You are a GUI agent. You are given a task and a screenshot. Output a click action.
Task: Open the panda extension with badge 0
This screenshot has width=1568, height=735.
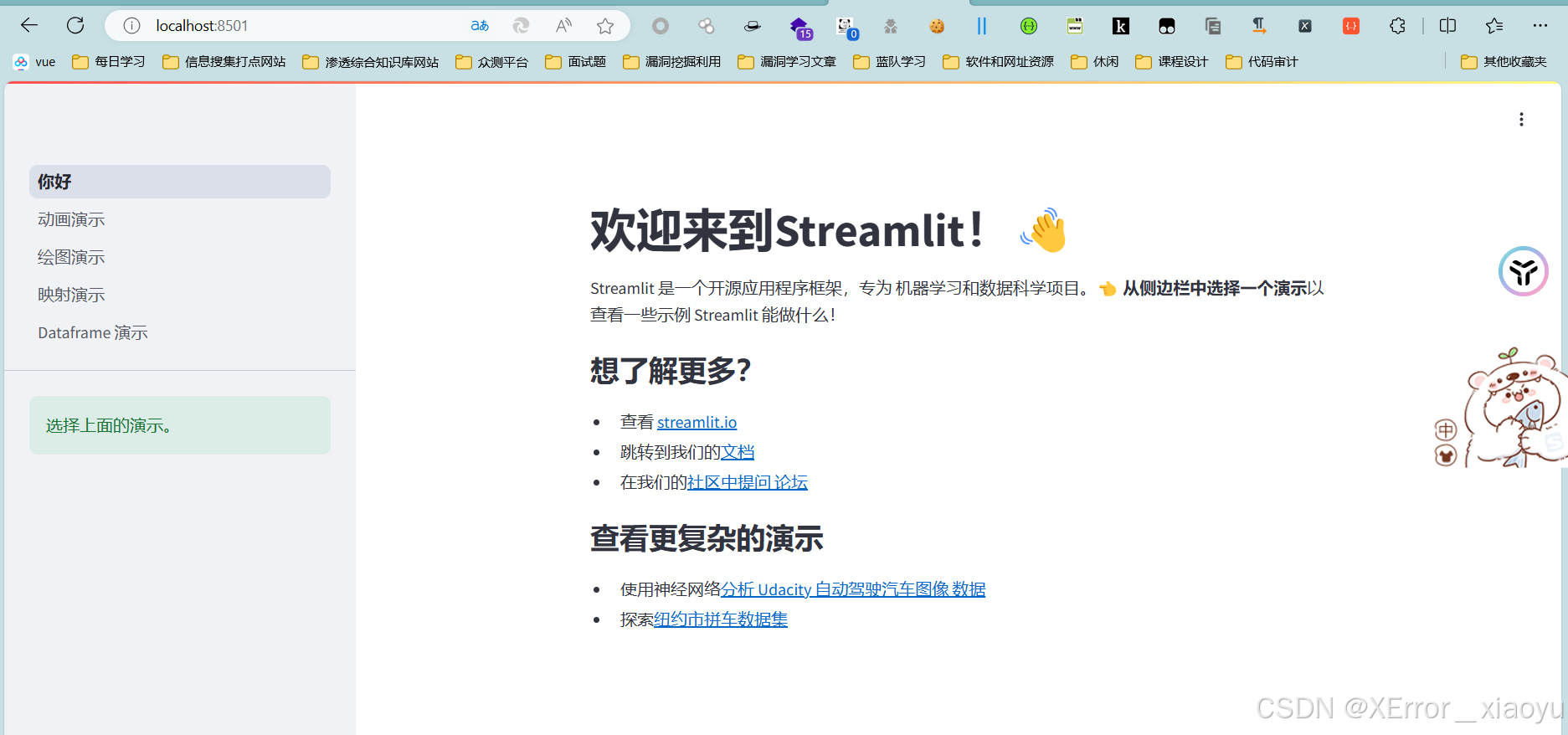[847, 28]
